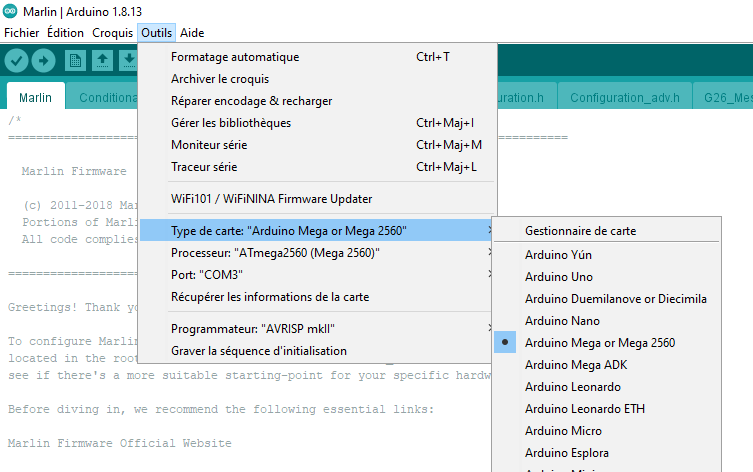
Task: Open the Croquis menu
Action: 112,33
